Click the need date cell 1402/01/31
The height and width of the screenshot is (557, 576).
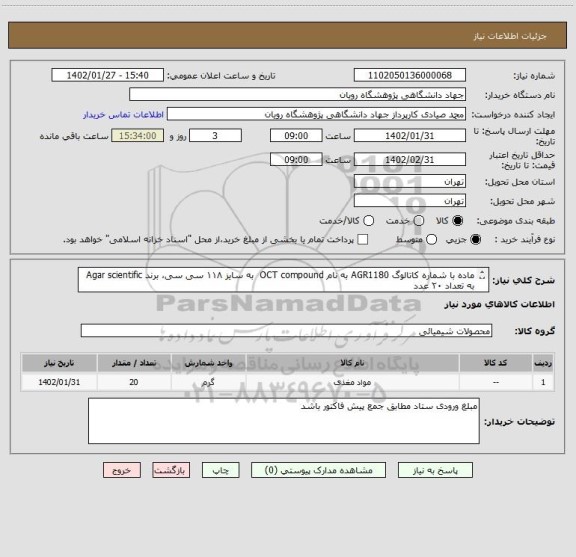click(x=59, y=382)
